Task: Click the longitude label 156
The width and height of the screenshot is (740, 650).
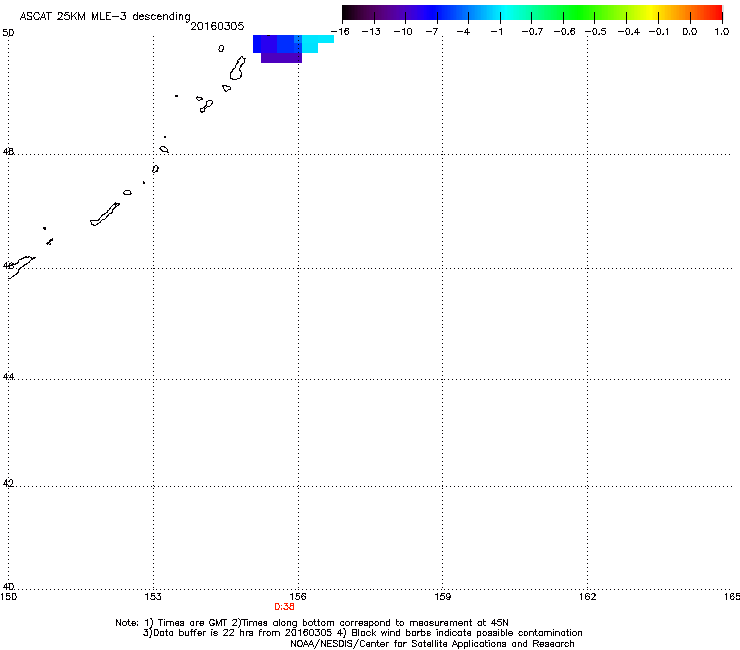Action: 298,597
